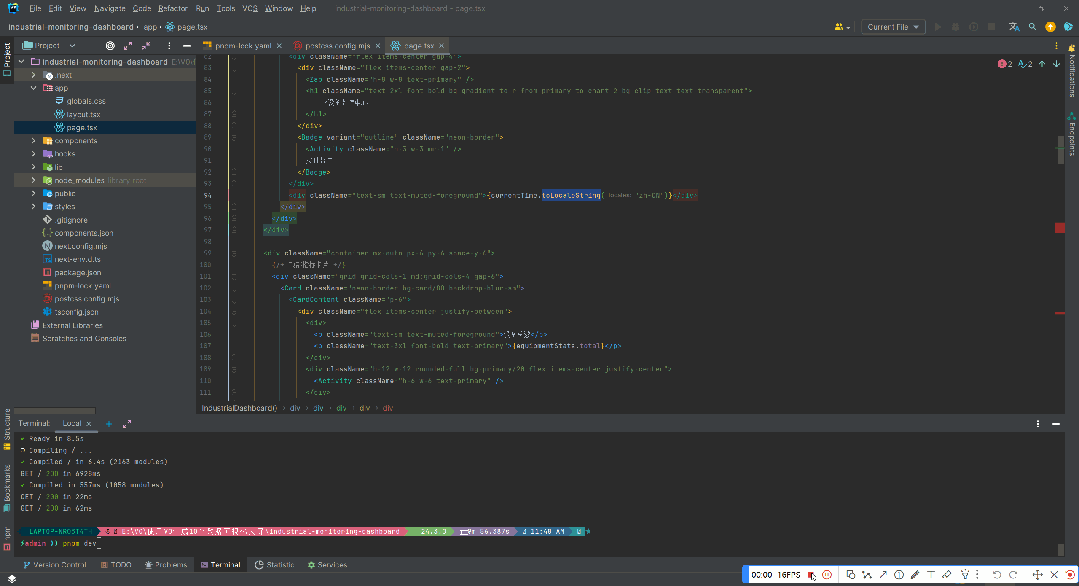1079x586 pixels.
Task: Open package.json in project tree
Action: point(78,272)
